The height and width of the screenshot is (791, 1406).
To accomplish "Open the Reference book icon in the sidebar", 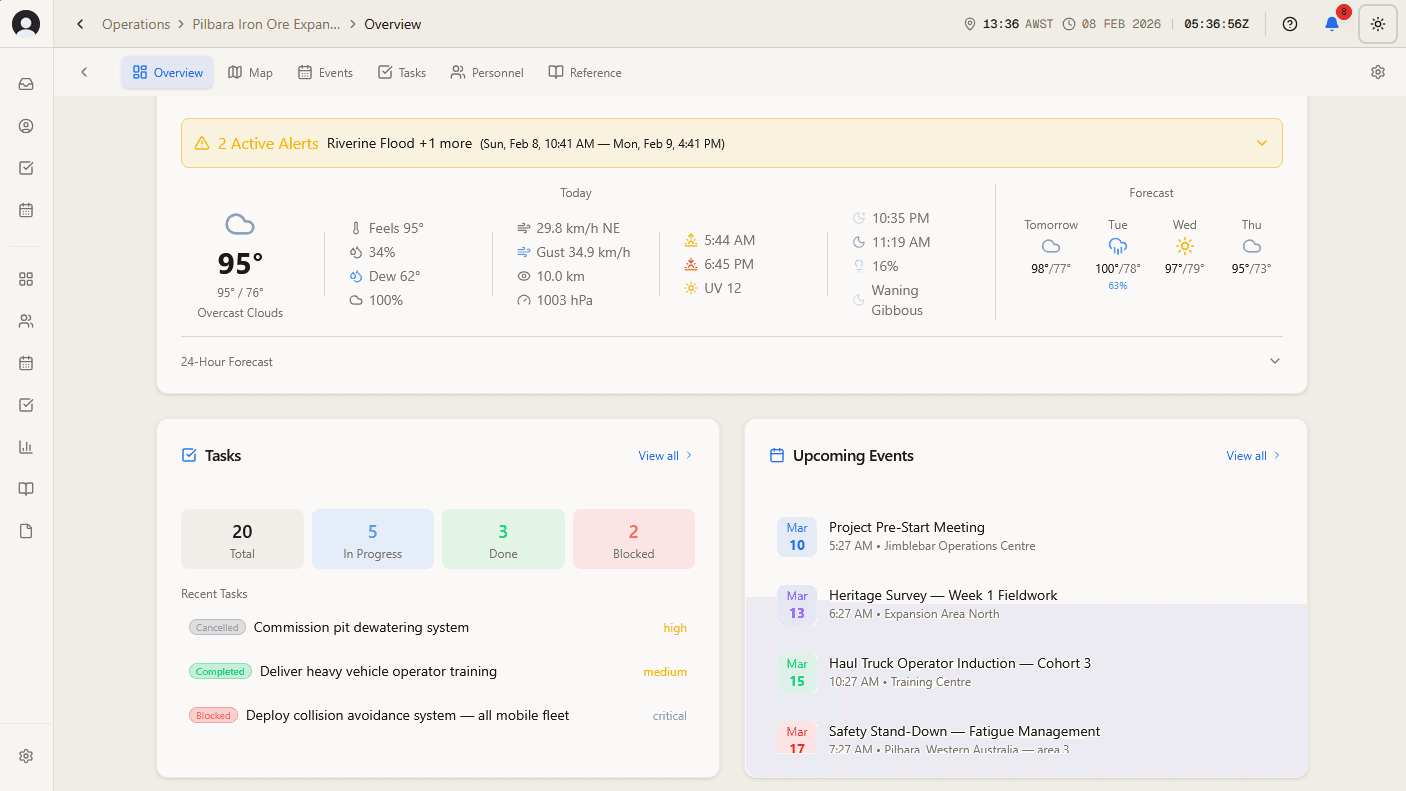I will click(x=26, y=489).
